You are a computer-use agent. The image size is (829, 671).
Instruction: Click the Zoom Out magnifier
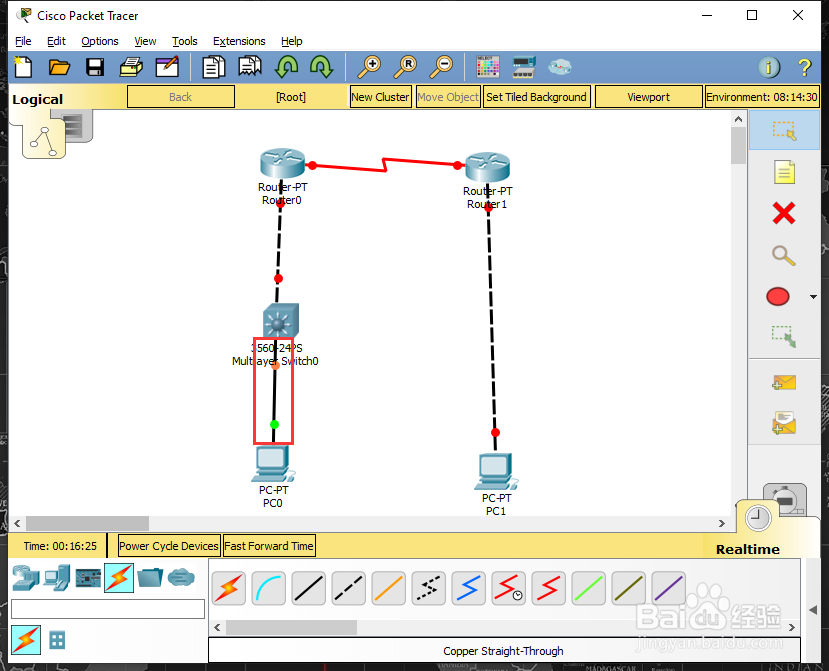tap(440, 67)
